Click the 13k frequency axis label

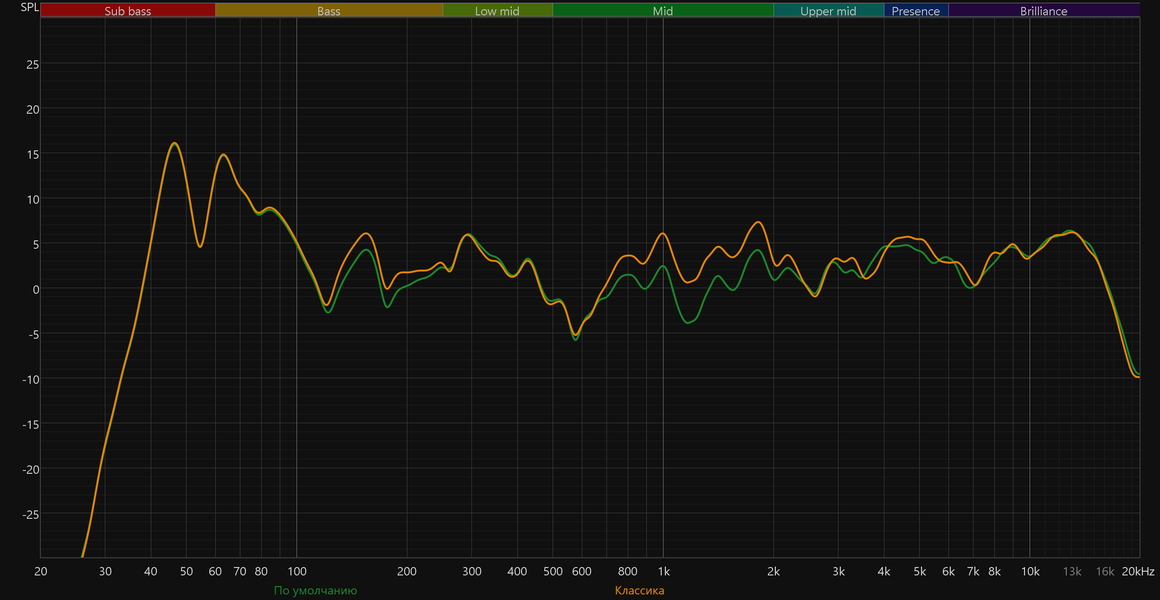(x=1073, y=571)
